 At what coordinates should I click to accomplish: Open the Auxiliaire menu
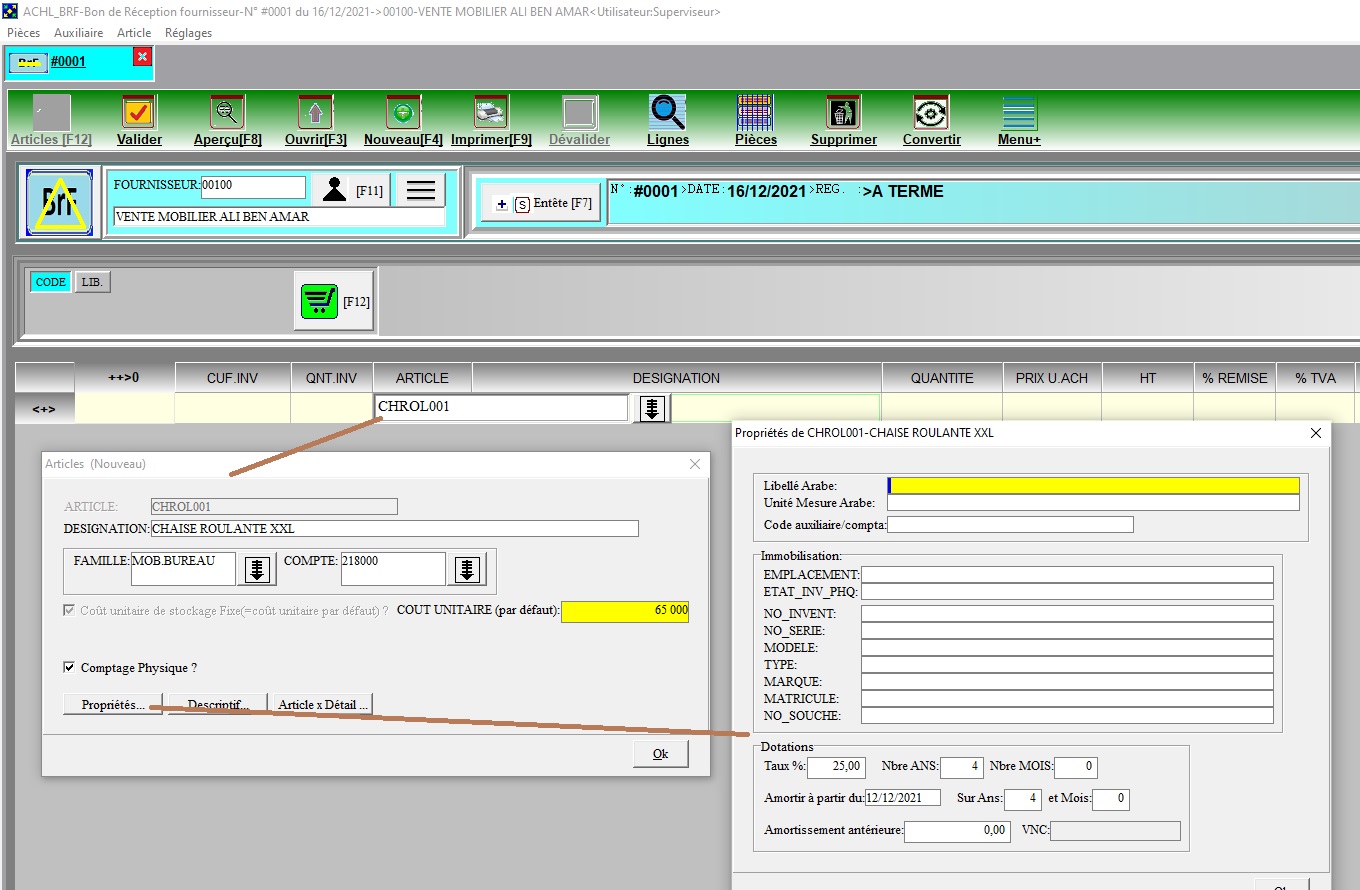[78, 33]
